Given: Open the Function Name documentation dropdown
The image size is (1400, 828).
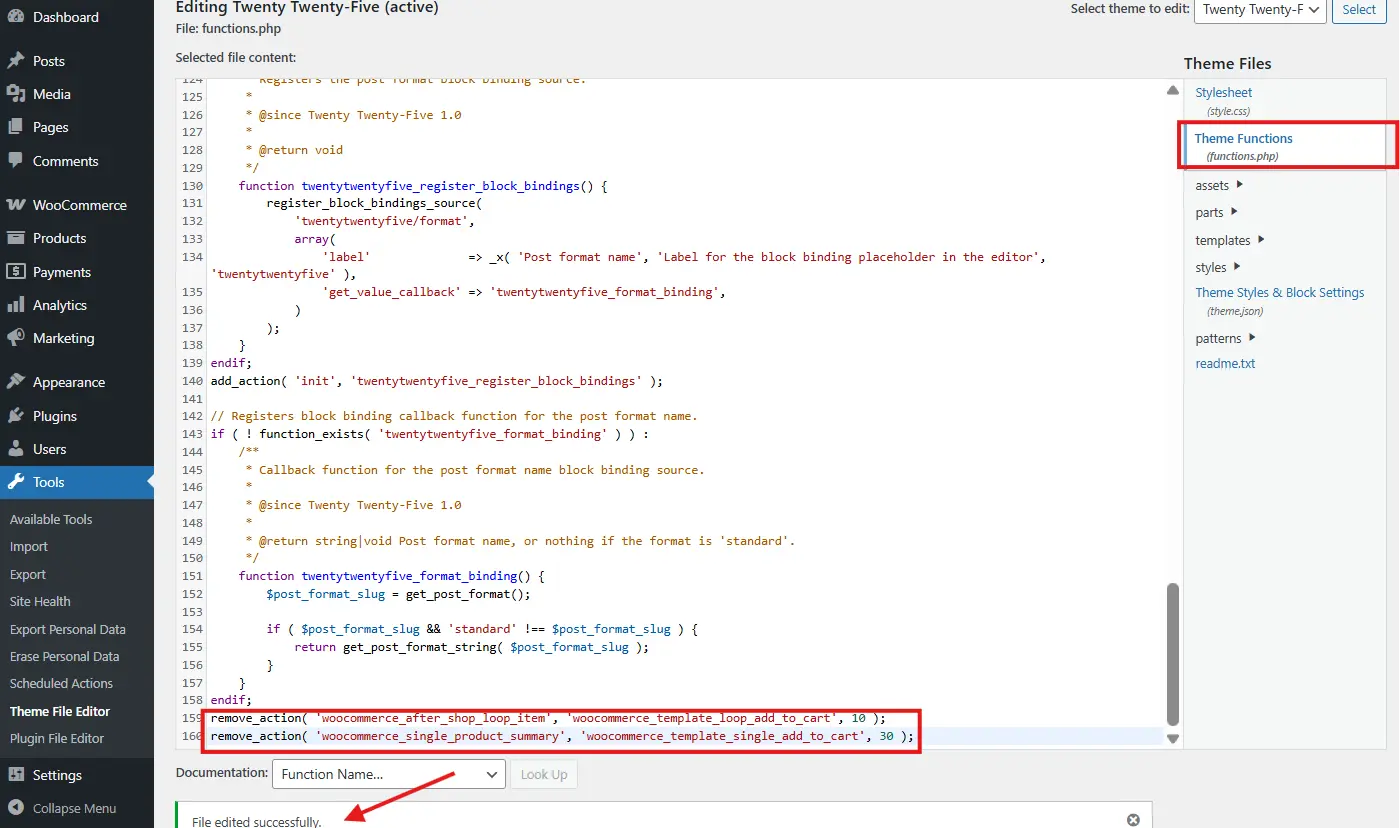Looking at the screenshot, I should coord(388,774).
